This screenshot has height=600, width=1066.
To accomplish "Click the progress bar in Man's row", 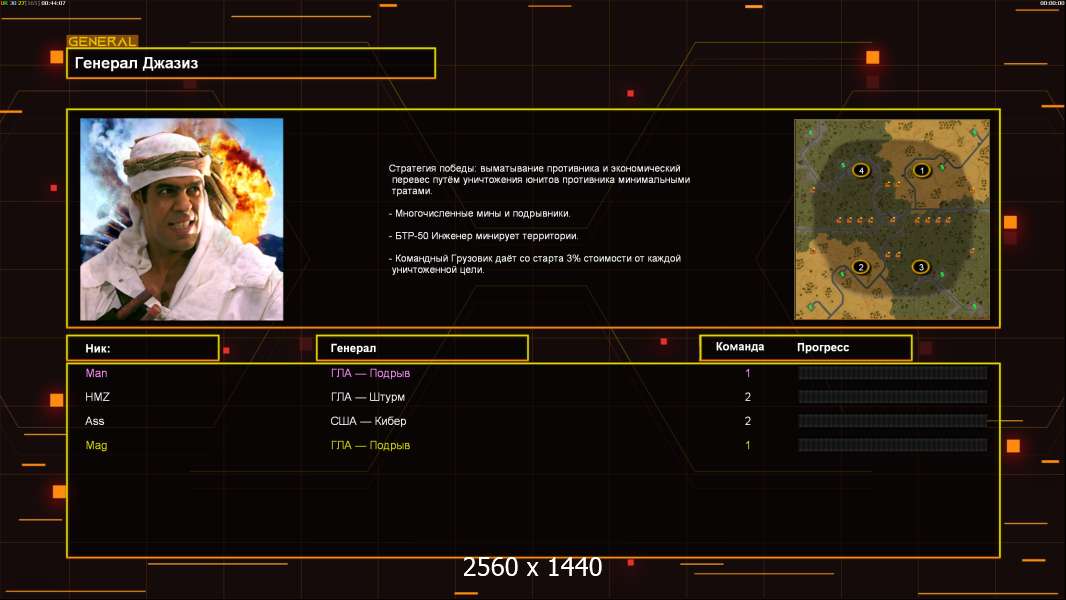I will click(x=893, y=372).
